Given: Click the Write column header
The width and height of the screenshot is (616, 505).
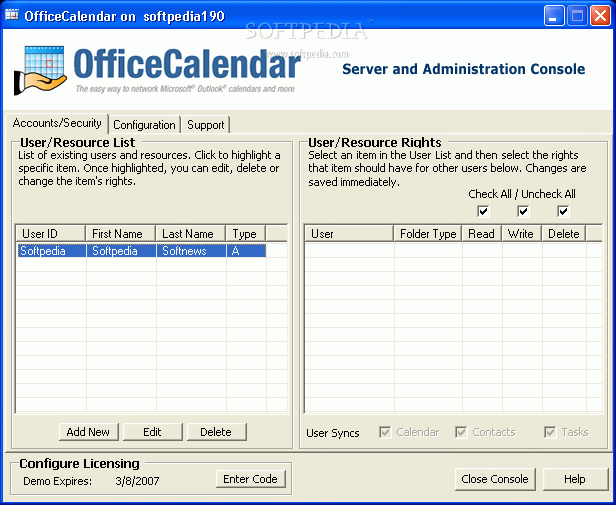Looking at the screenshot, I should (x=522, y=233).
